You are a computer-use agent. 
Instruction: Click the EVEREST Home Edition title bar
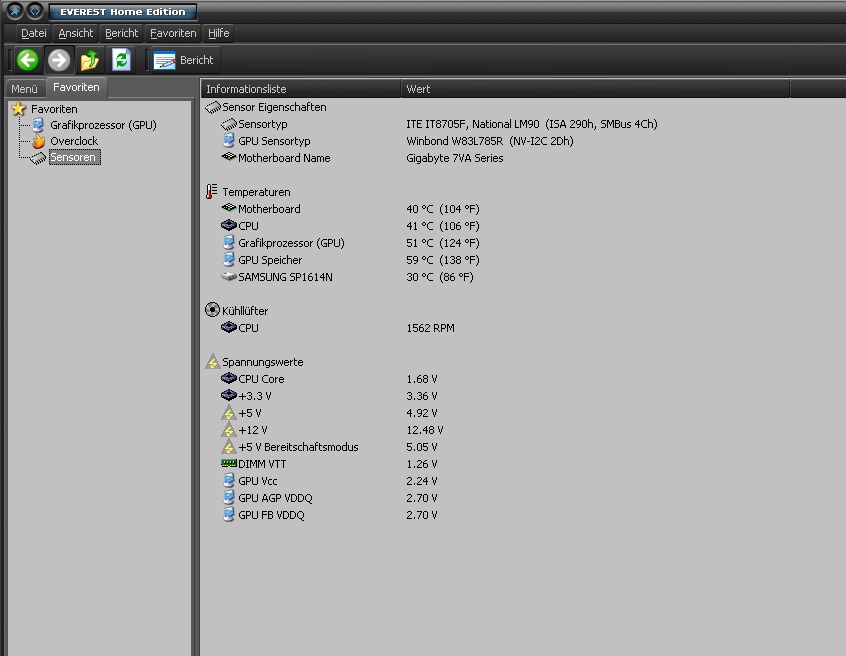pos(122,11)
